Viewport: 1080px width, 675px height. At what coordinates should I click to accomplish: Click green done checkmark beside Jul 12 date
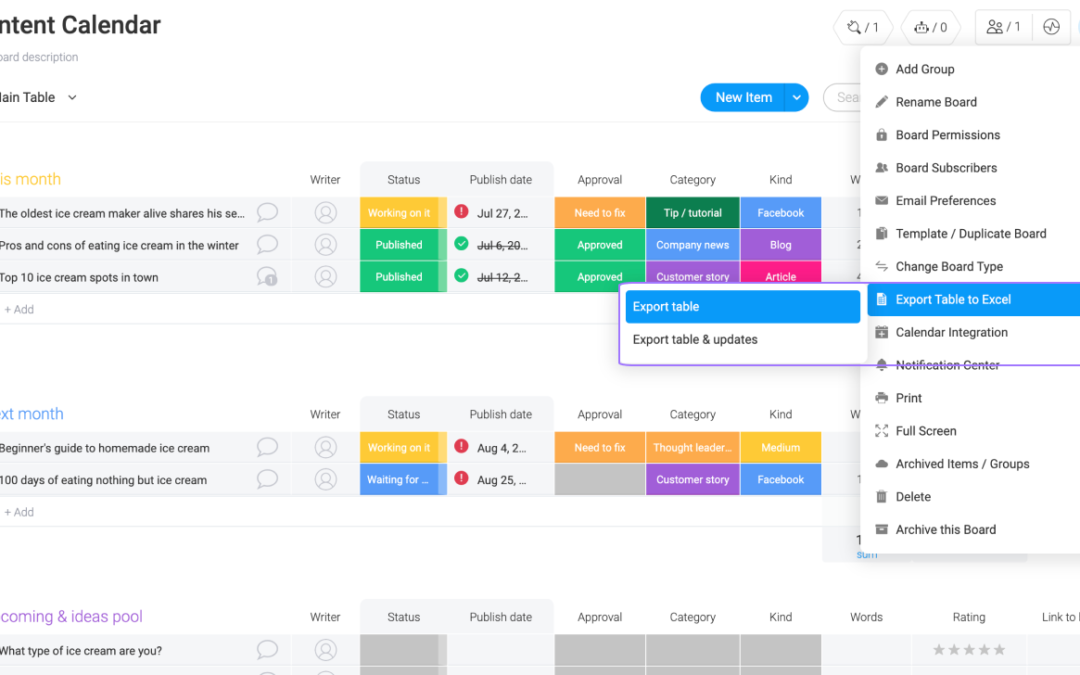click(461, 276)
